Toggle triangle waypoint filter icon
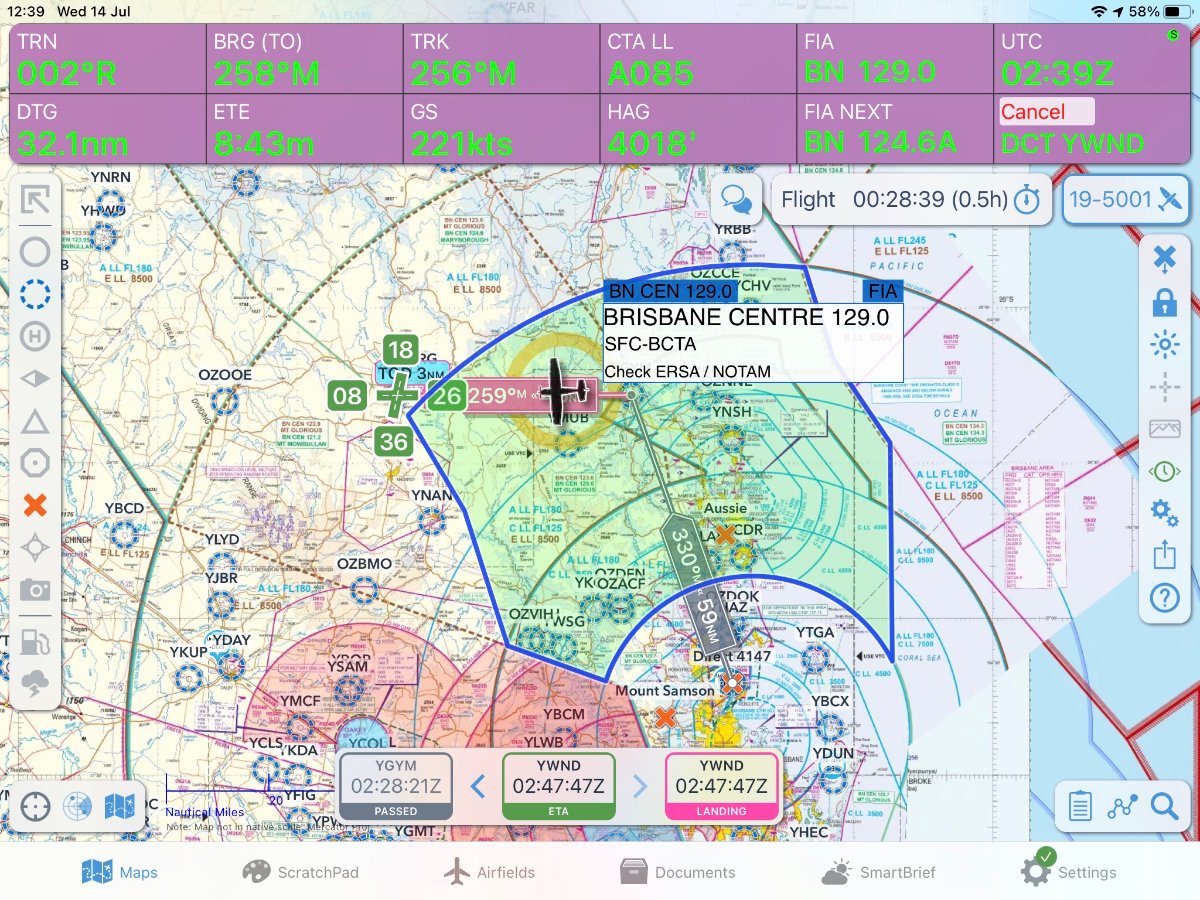1200x900 pixels. coord(35,421)
